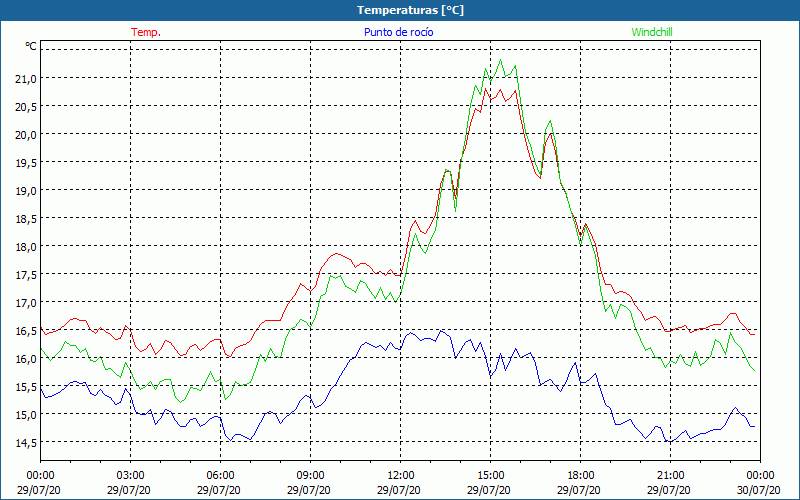Click the 12:00 time axis label
The image size is (800, 500).
tap(401, 476)
